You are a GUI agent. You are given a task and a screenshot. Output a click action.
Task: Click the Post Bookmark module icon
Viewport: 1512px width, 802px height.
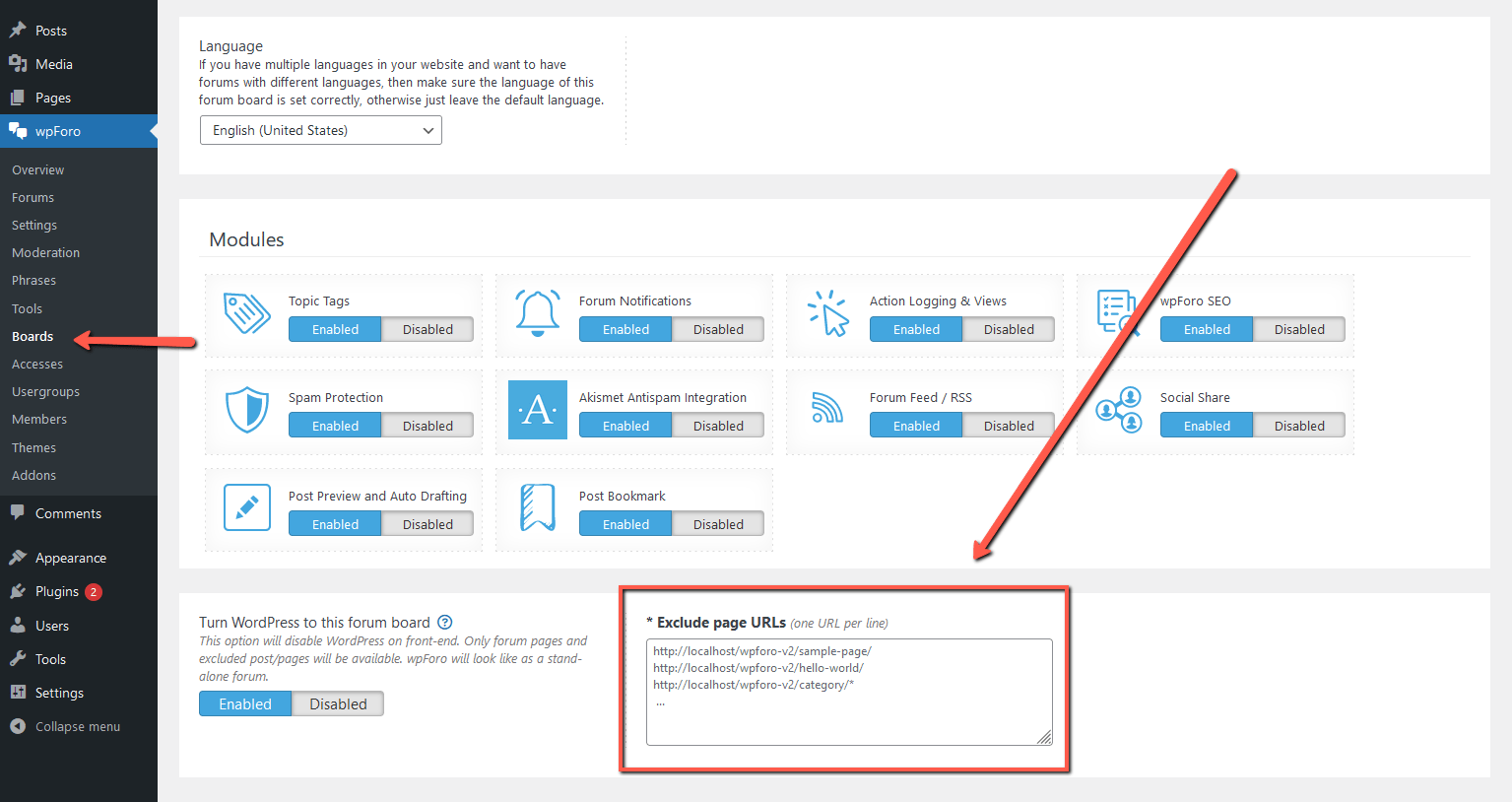(x=537, y=507)
